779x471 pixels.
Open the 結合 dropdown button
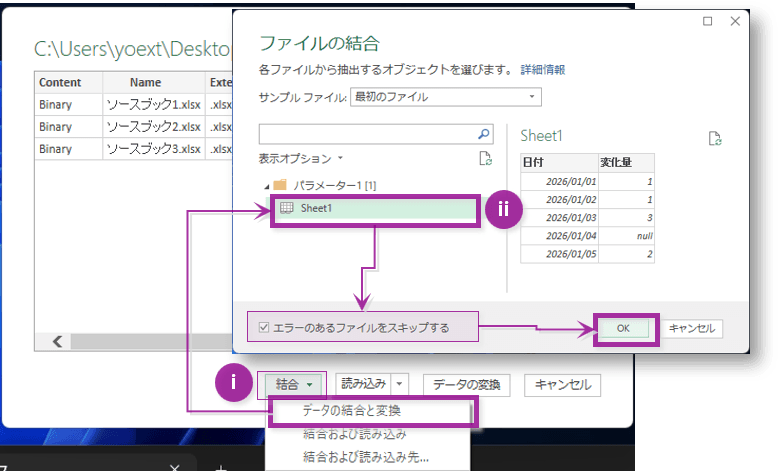[x=293, y=384]
